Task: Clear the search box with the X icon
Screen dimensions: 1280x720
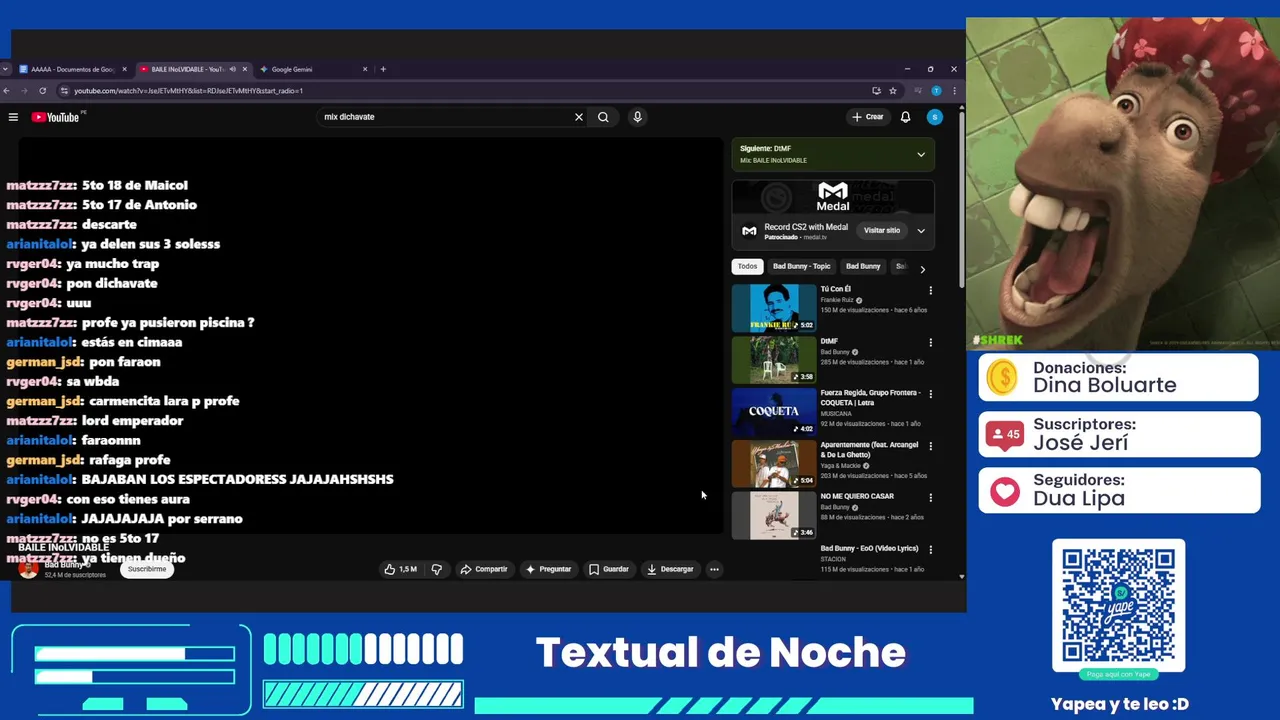Action: pos(578,117)
